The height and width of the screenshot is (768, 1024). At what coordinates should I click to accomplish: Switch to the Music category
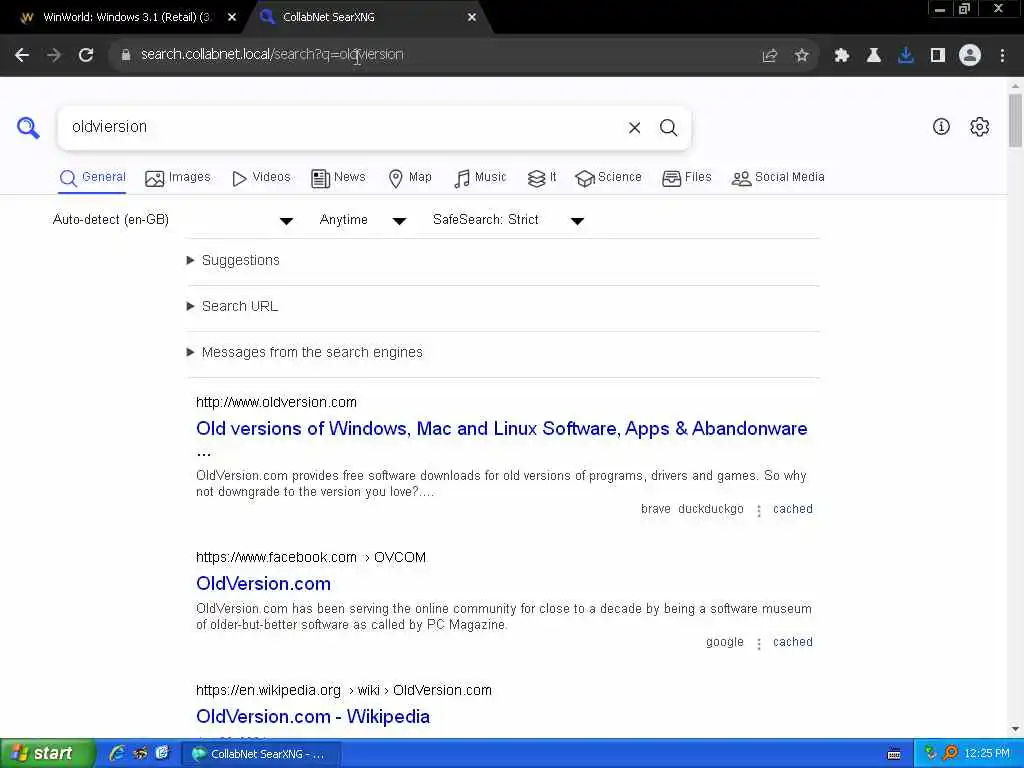click(x=480, y=178)
